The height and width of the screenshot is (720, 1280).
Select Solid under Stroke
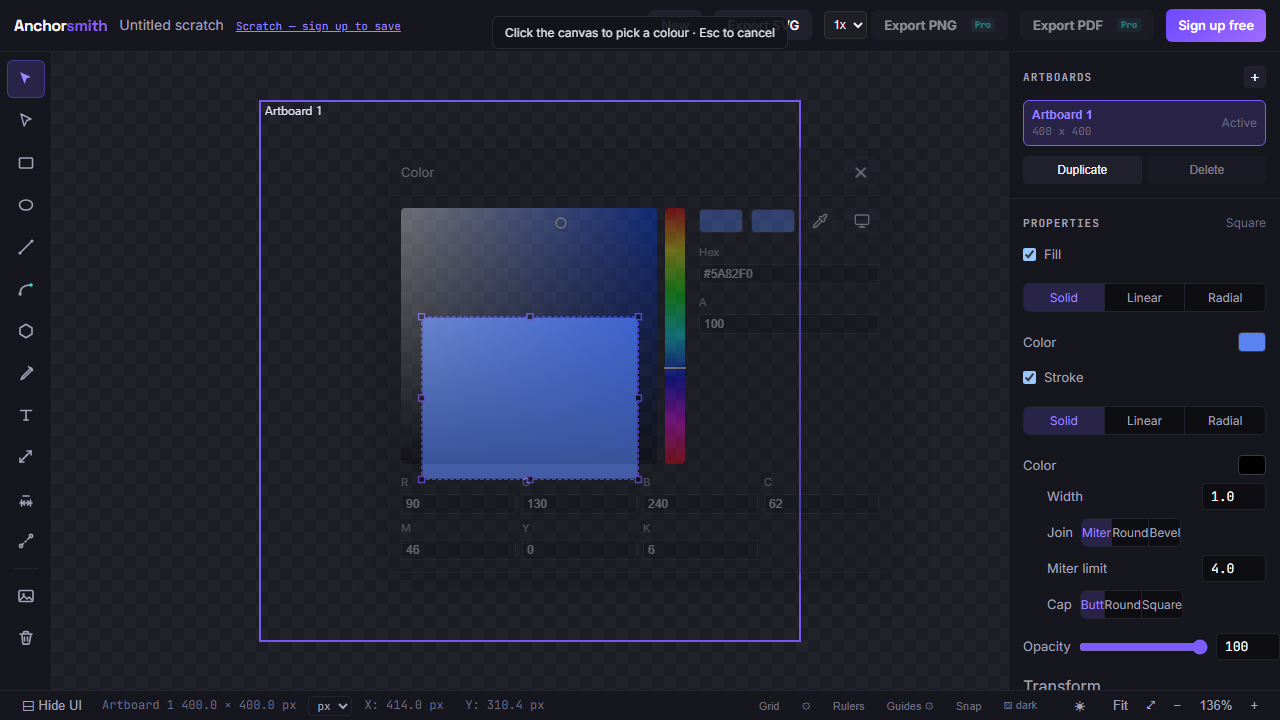1064,421
